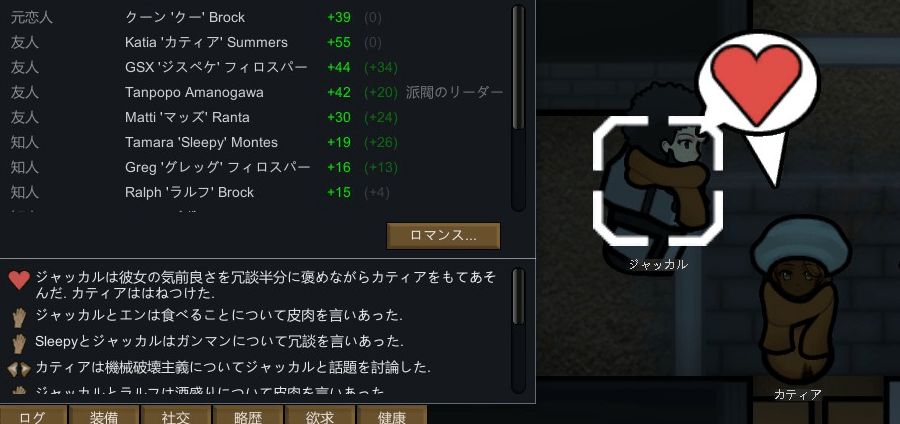
Task: Select the ジャッカル colonist in the selection brackets
Action: click(x=658, y=180)
